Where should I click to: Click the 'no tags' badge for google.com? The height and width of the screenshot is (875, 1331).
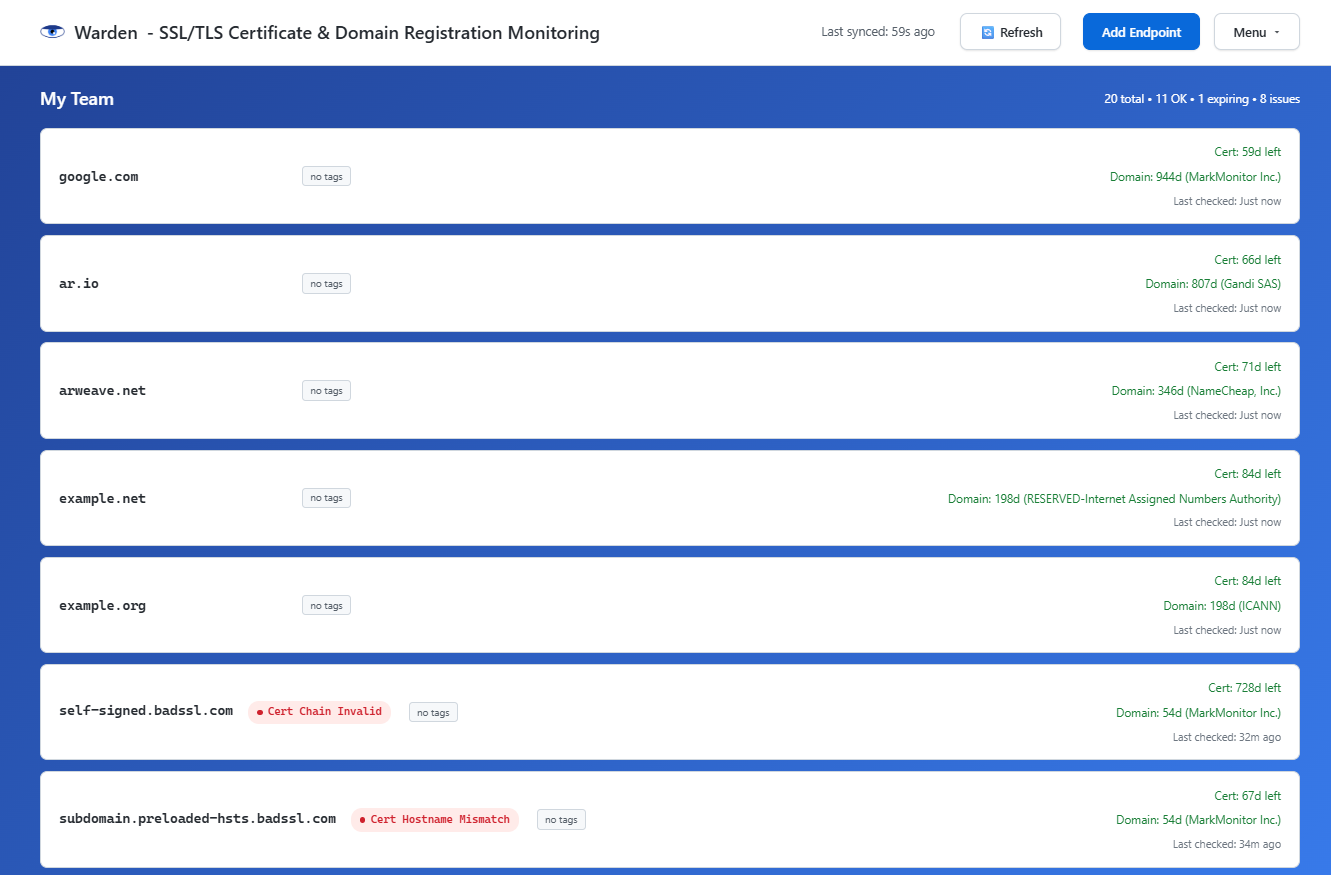point(326,176)
